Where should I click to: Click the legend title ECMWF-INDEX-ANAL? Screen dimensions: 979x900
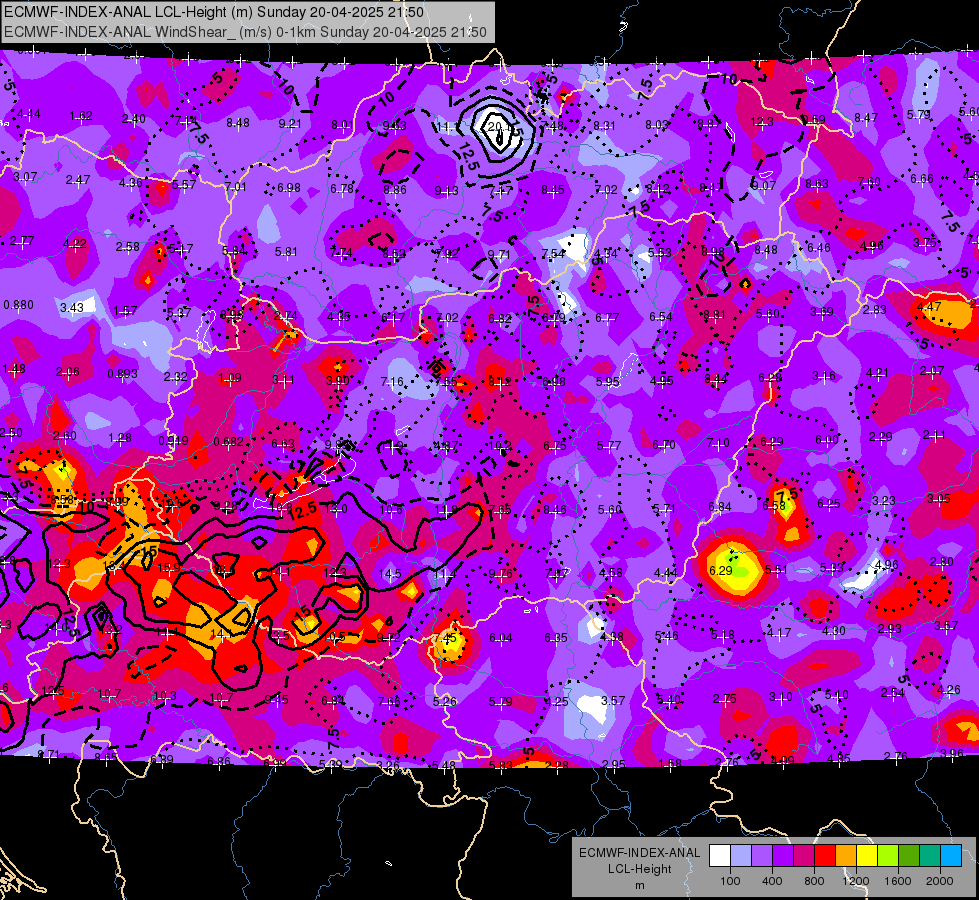click(639, 853)
